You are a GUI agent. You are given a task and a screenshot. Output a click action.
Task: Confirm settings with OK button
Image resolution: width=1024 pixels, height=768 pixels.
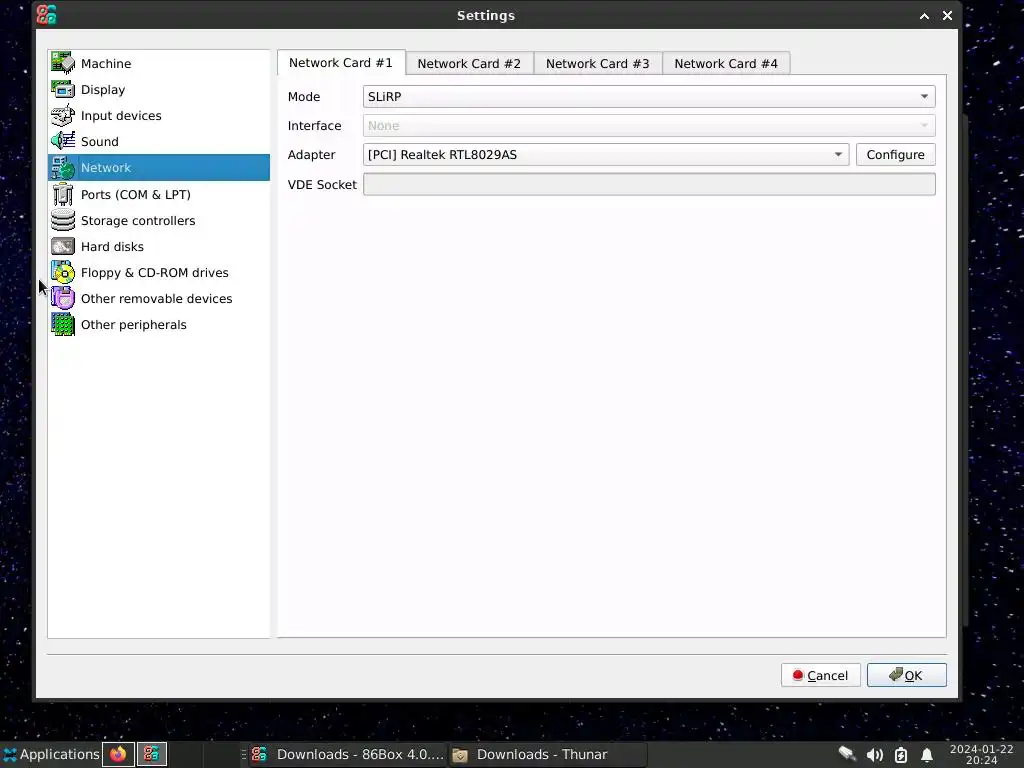pyautogui.click(x=906, y=675)
